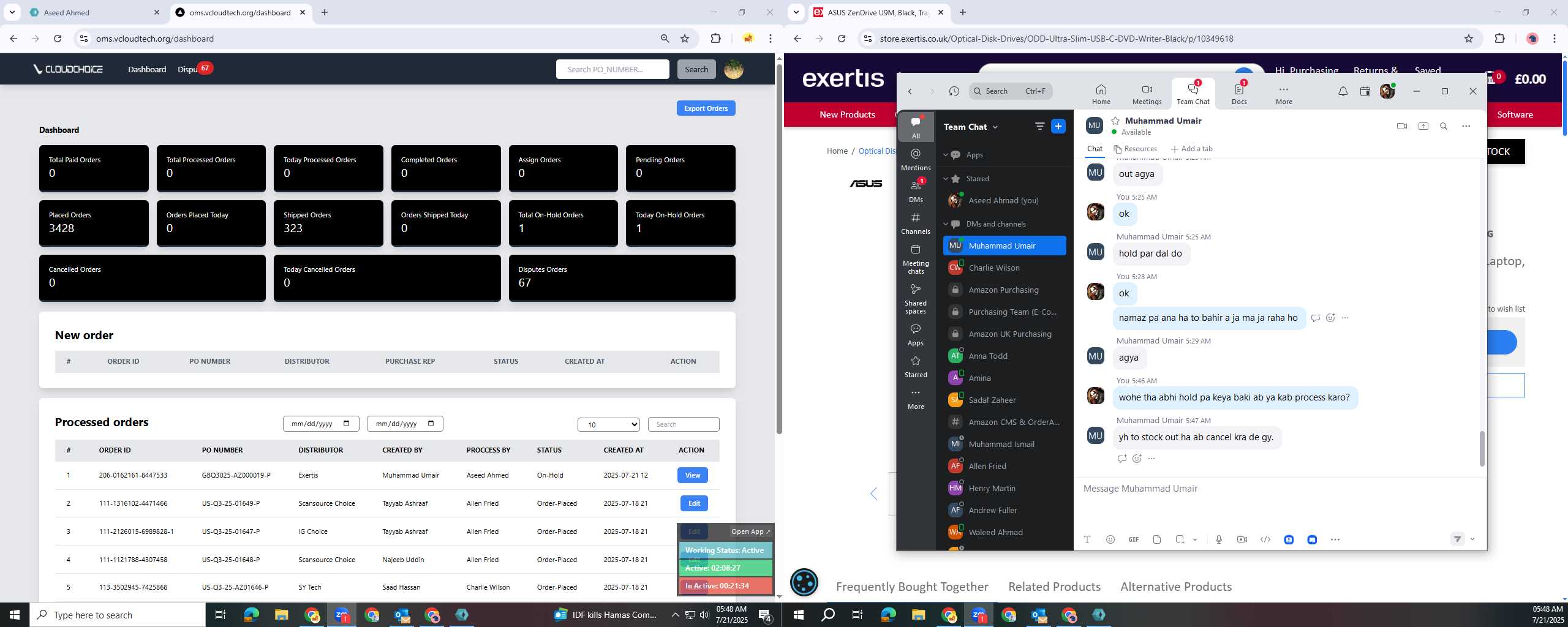Click the Zoom chat vertical scrollbar
The height and width of the screenshot is (627, 1568).
pos(1482,449)
